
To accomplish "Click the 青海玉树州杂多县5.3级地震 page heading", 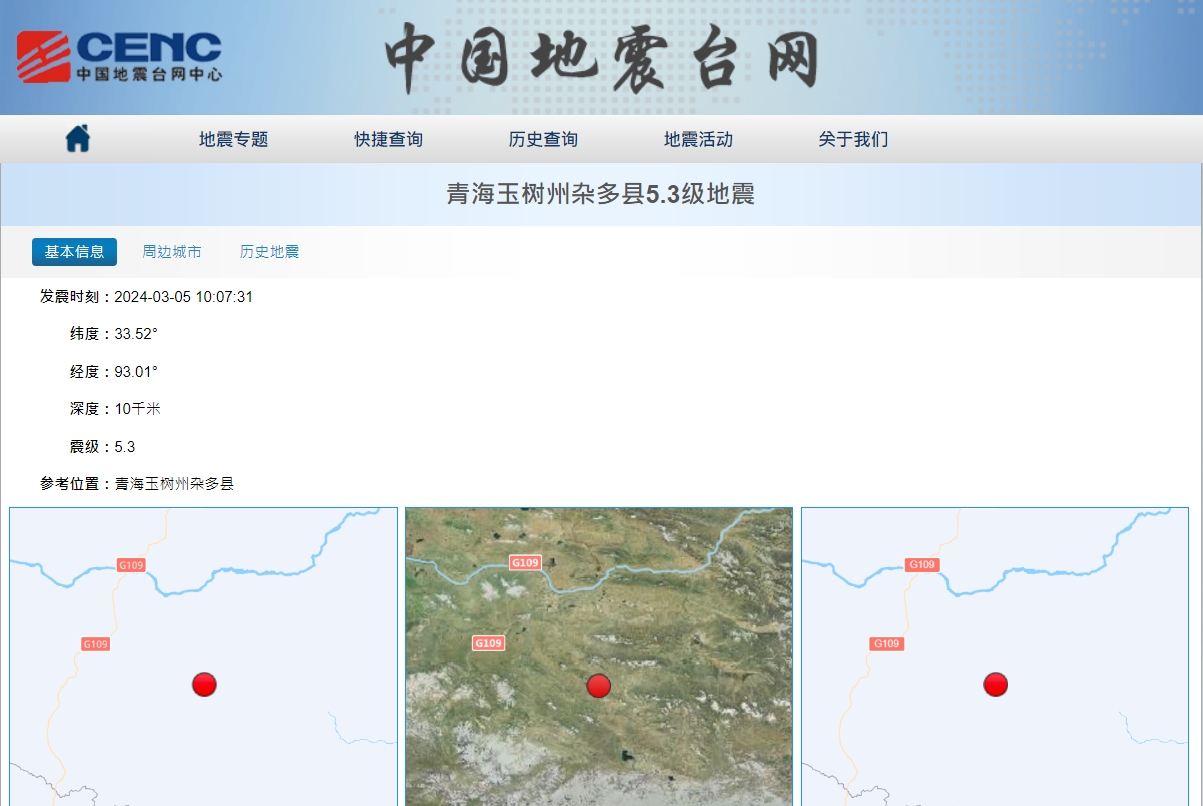I will point(600,194).
